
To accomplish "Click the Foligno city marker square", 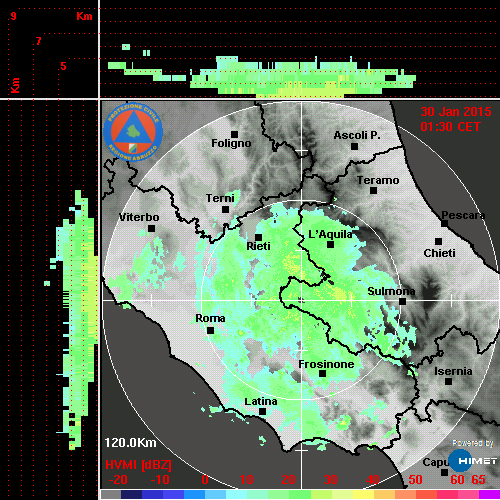I will [x=235, y=134].
